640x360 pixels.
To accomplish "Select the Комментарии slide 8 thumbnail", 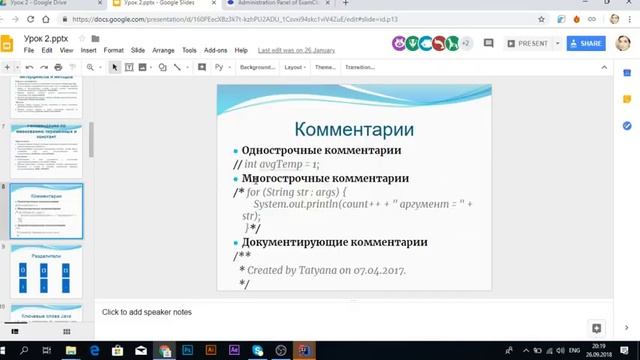I will point(46,211).
